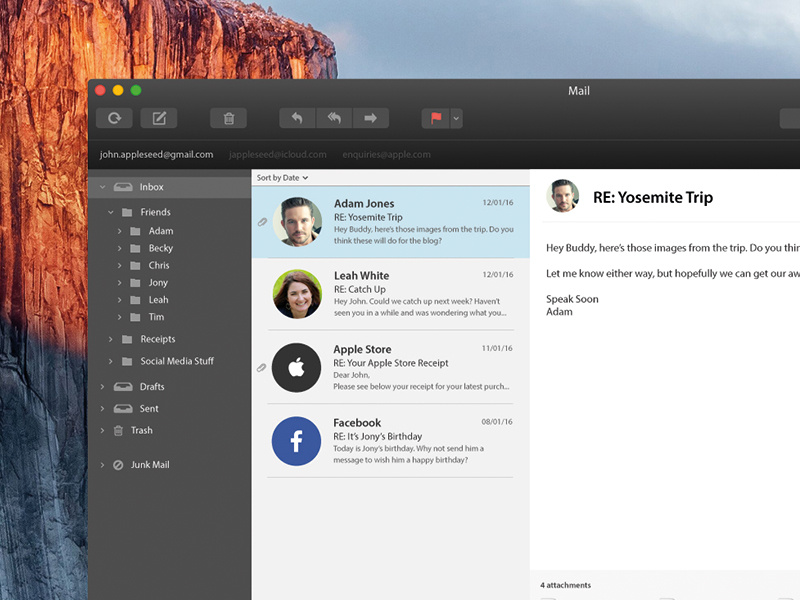
Task: Click the red flag icon
Action: [x=437, y=118]
